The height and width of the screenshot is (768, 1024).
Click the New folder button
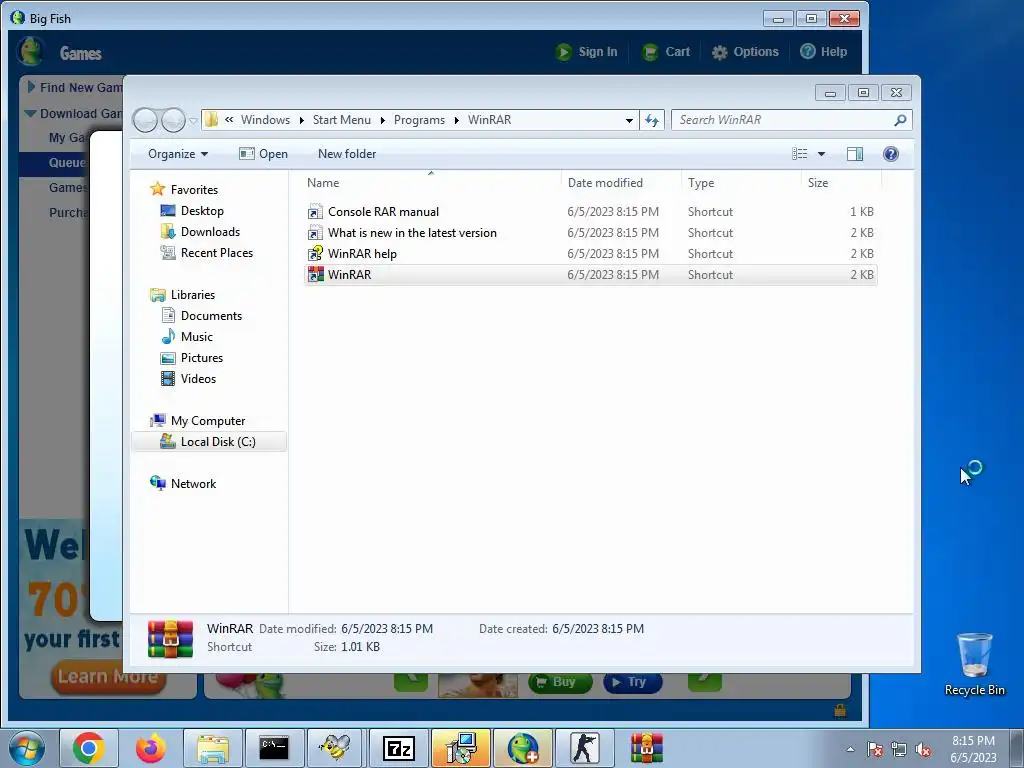[347, 154]
